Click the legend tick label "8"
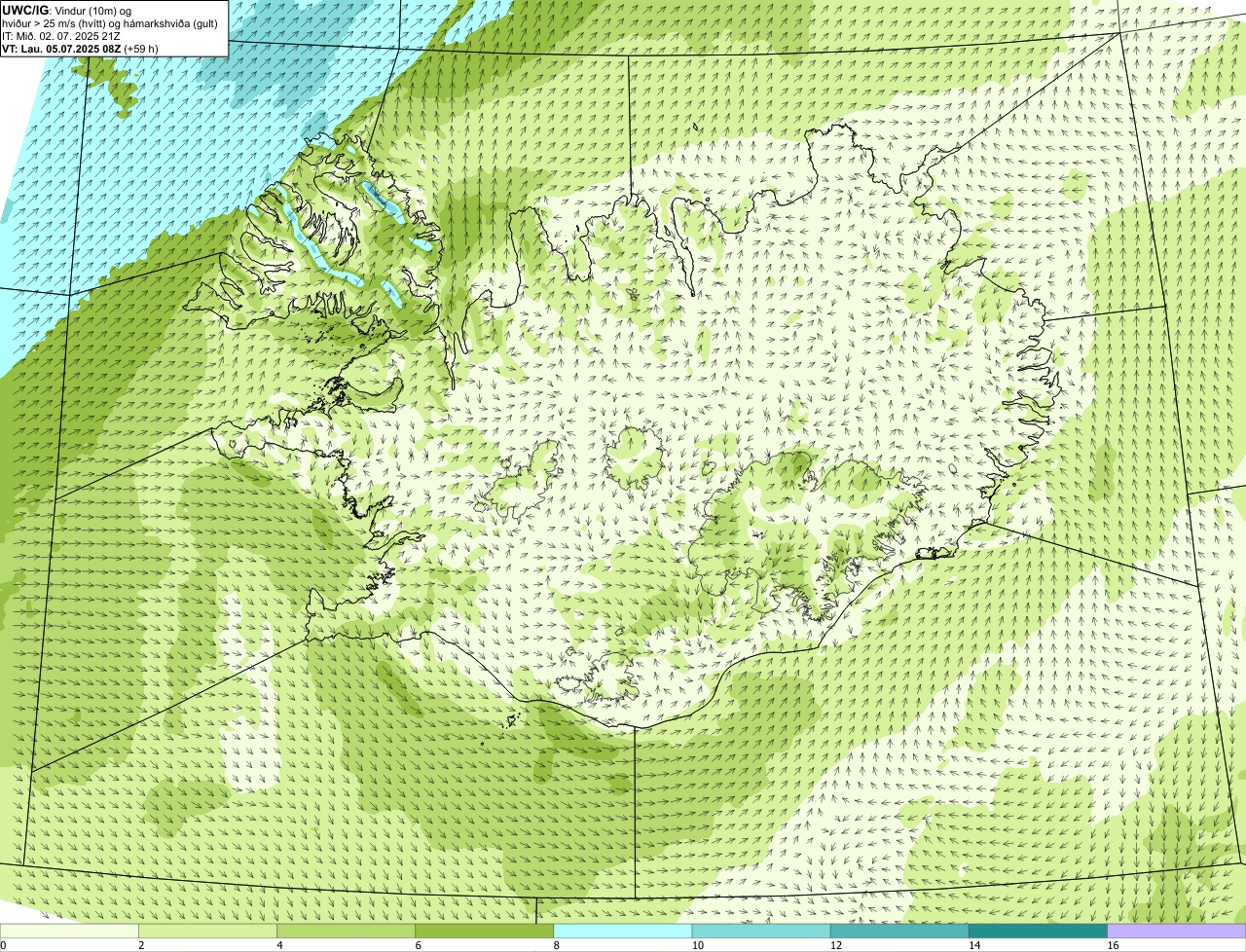The image size is (1246, 952). (x=557, y=945)
